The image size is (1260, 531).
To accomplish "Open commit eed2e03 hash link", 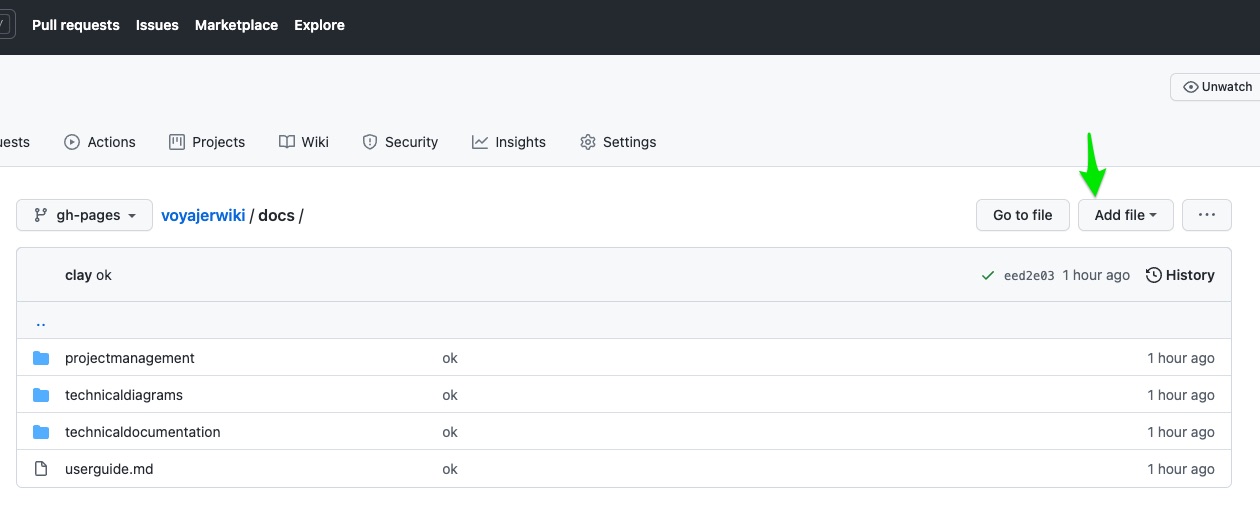I will tap(1029, 276).
